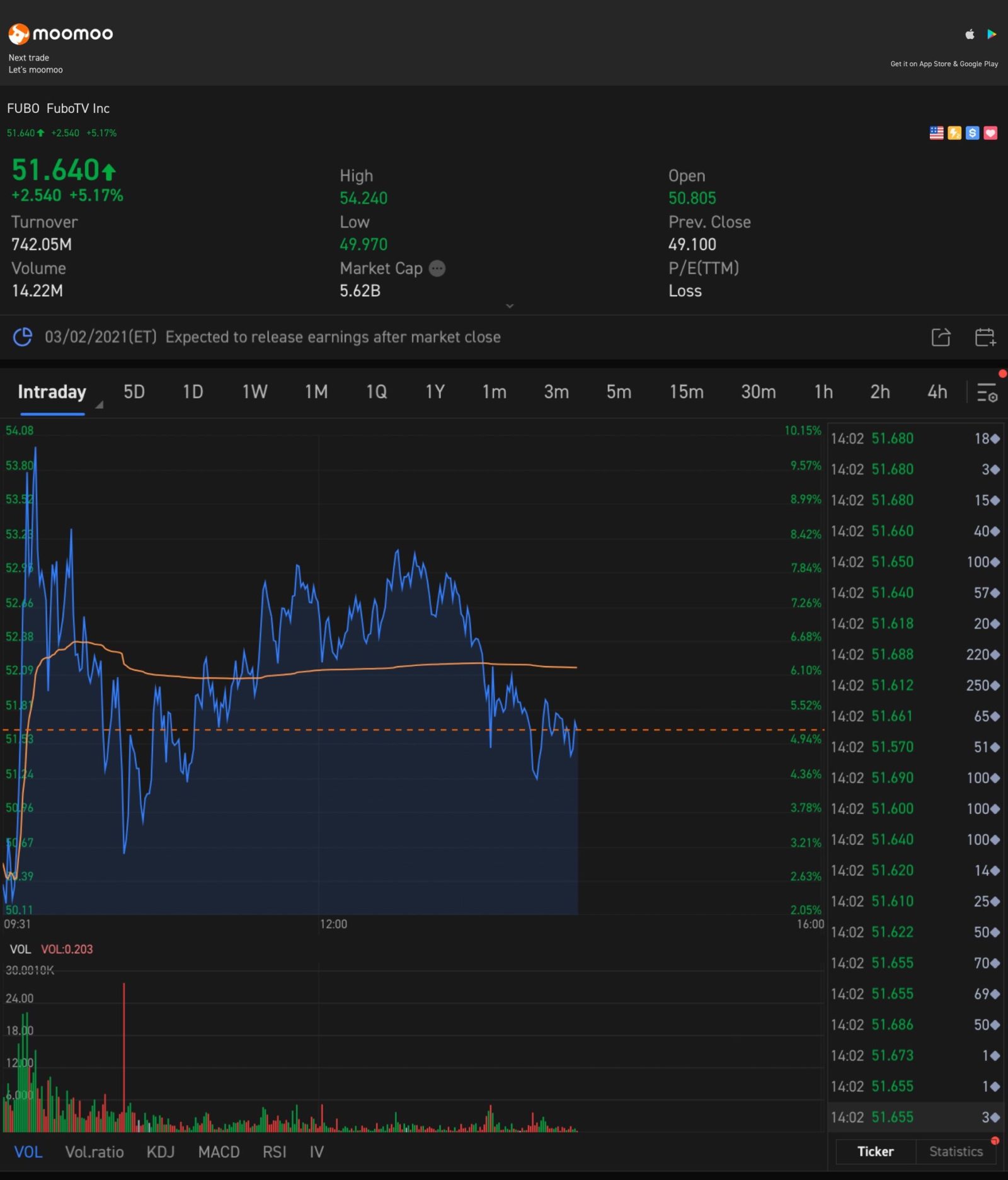The width and height of the screenshot is (1008, 1180).
Task: Click the blue dollar badge icon
Action: tap(972, 133)
